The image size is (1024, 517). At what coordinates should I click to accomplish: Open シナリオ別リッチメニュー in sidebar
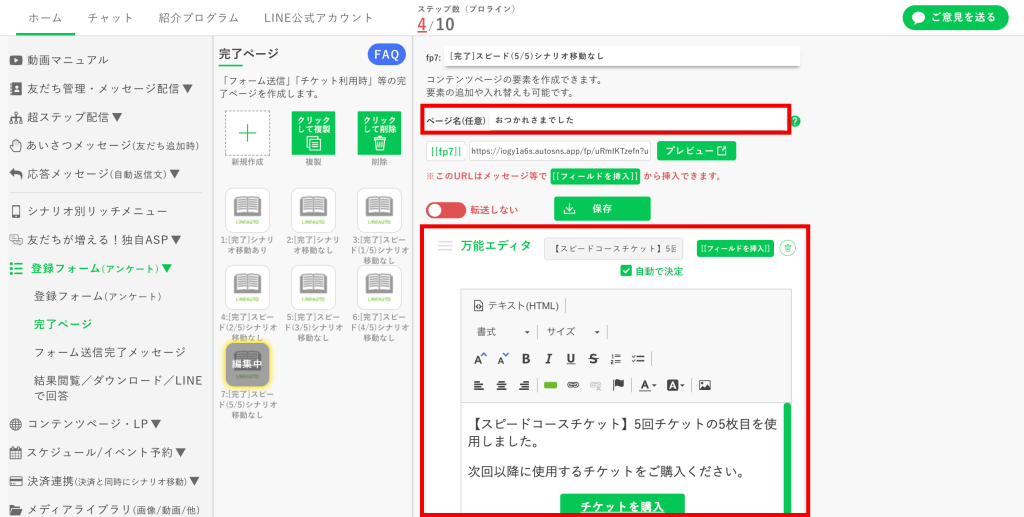pos(89,212)
